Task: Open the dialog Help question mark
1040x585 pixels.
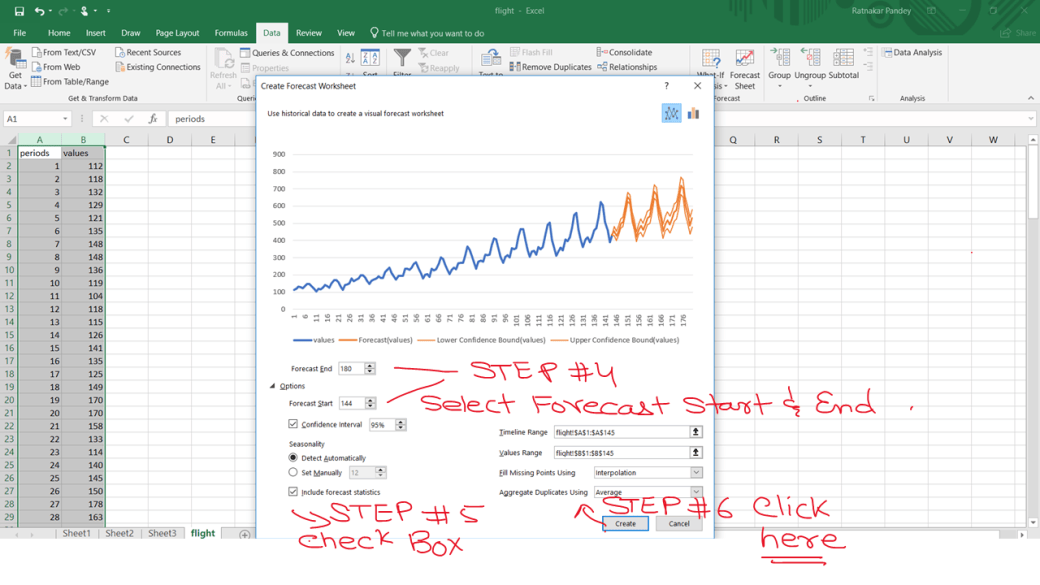Action: pyautogui.click(x=667, y=86)
